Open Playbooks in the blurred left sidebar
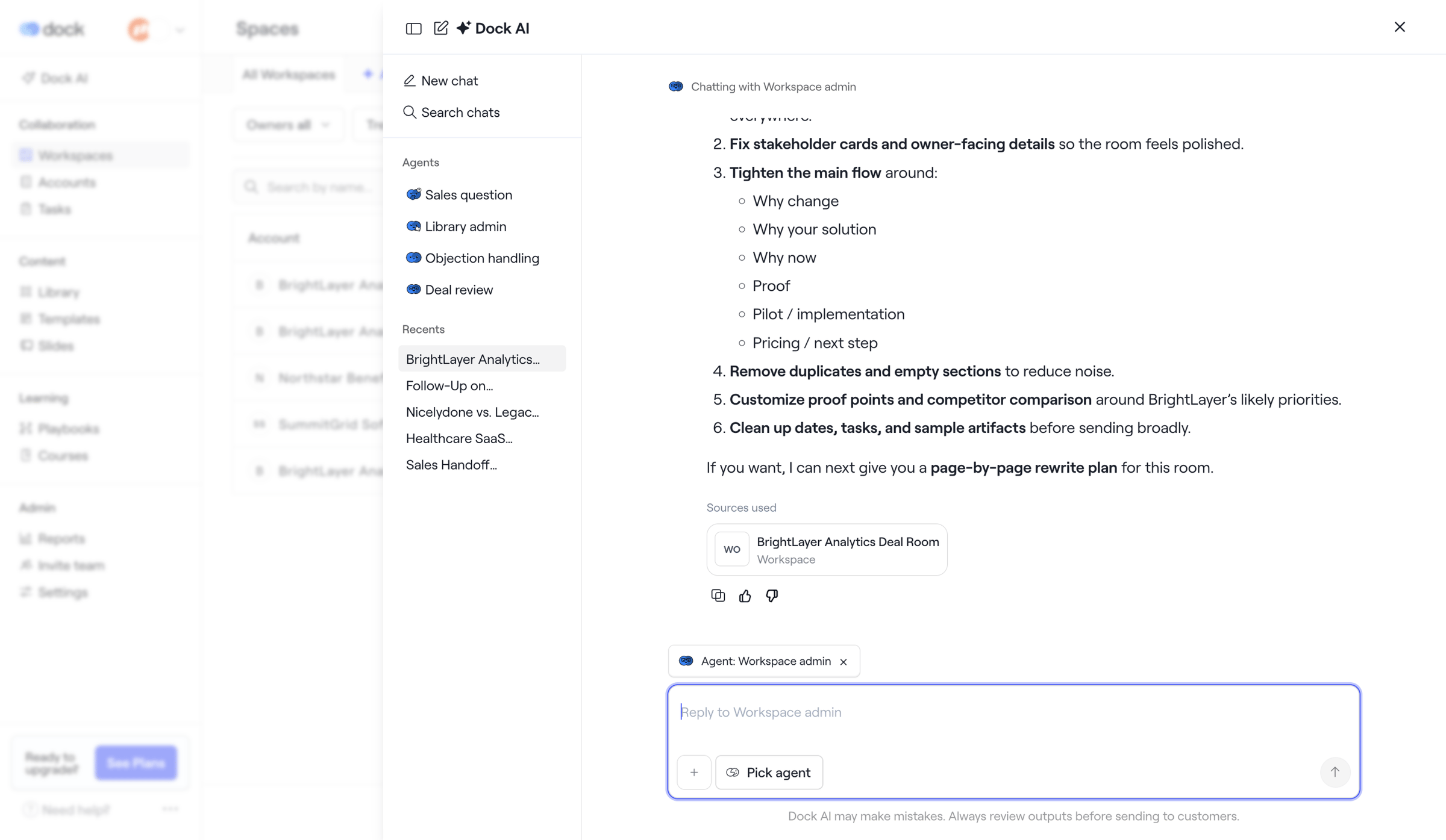 click(68, 429)
